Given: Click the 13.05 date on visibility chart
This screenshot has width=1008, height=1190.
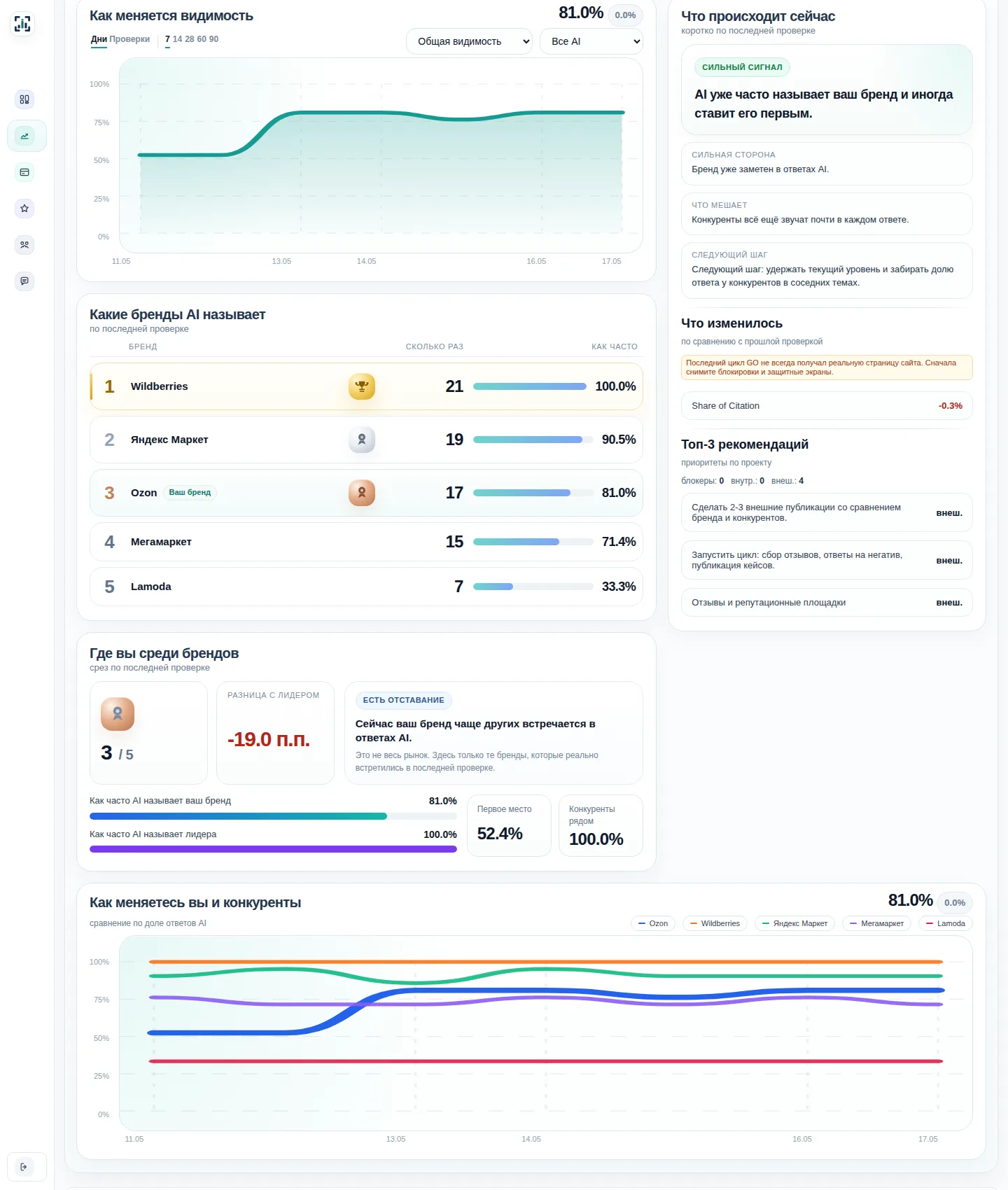Looking at the screenshot, I should [x=281, y=261].
